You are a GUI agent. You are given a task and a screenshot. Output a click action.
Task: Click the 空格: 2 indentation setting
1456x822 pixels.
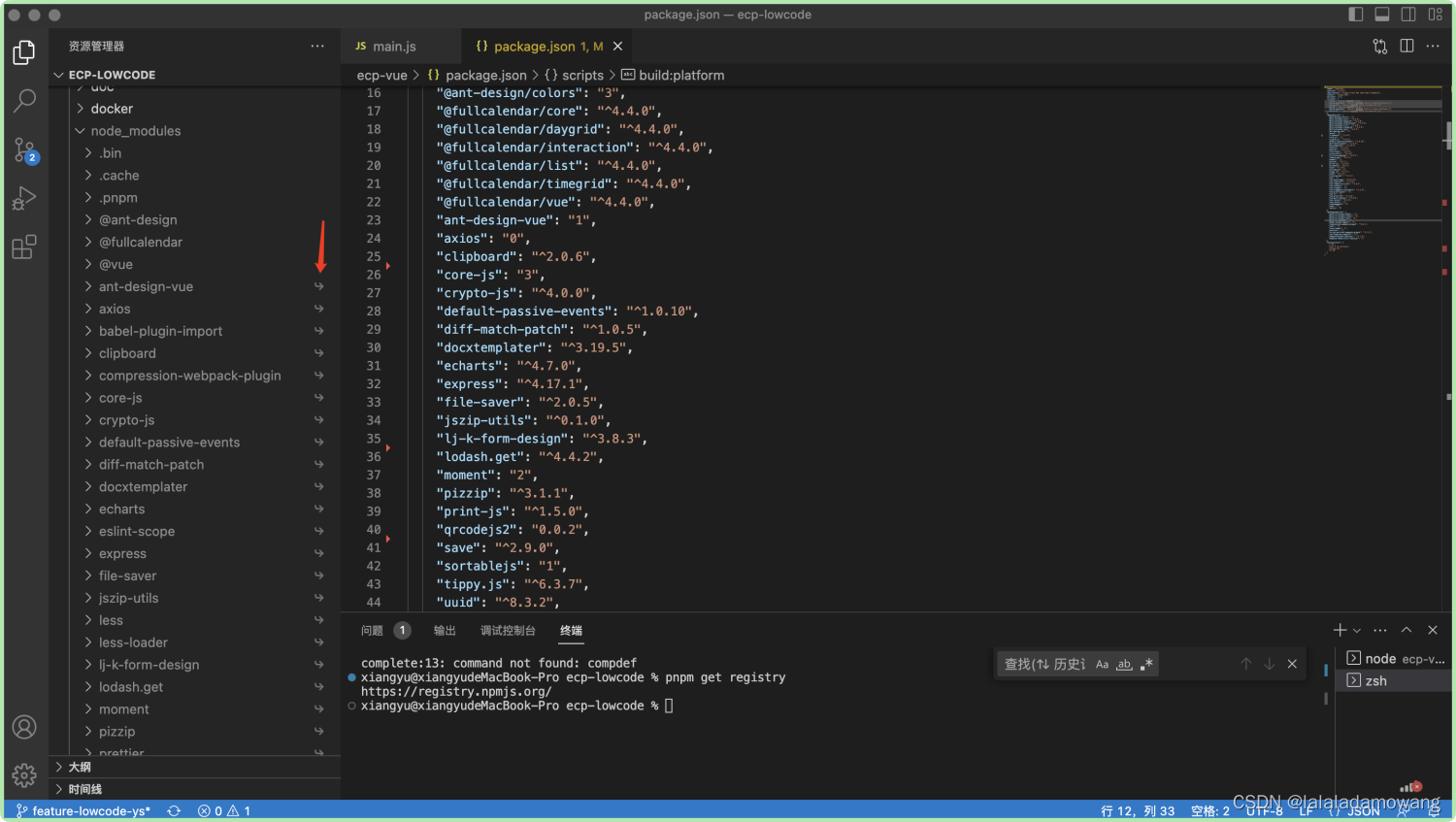click(1209, 810)
